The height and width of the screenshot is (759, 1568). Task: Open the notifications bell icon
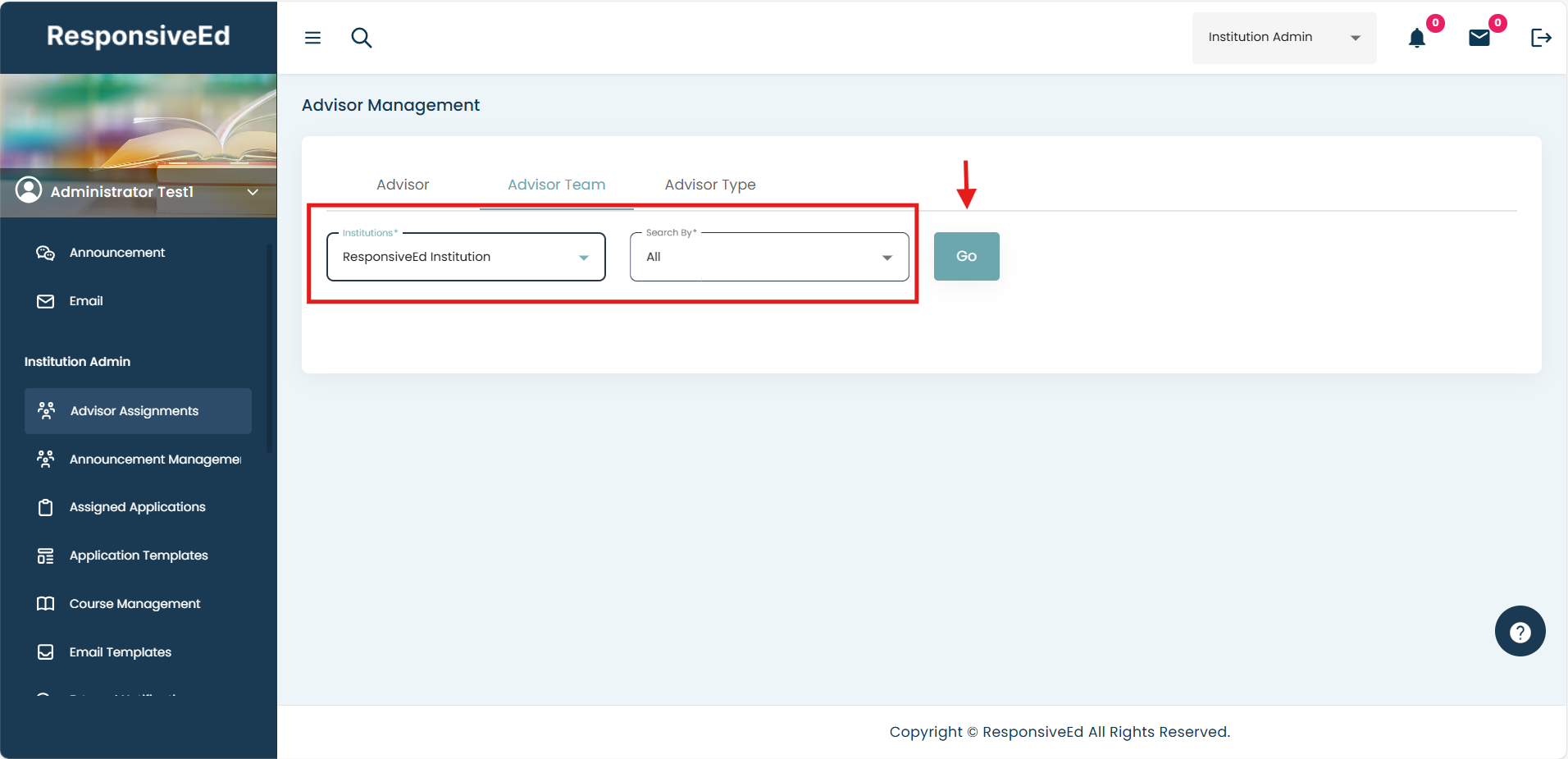1416,39
